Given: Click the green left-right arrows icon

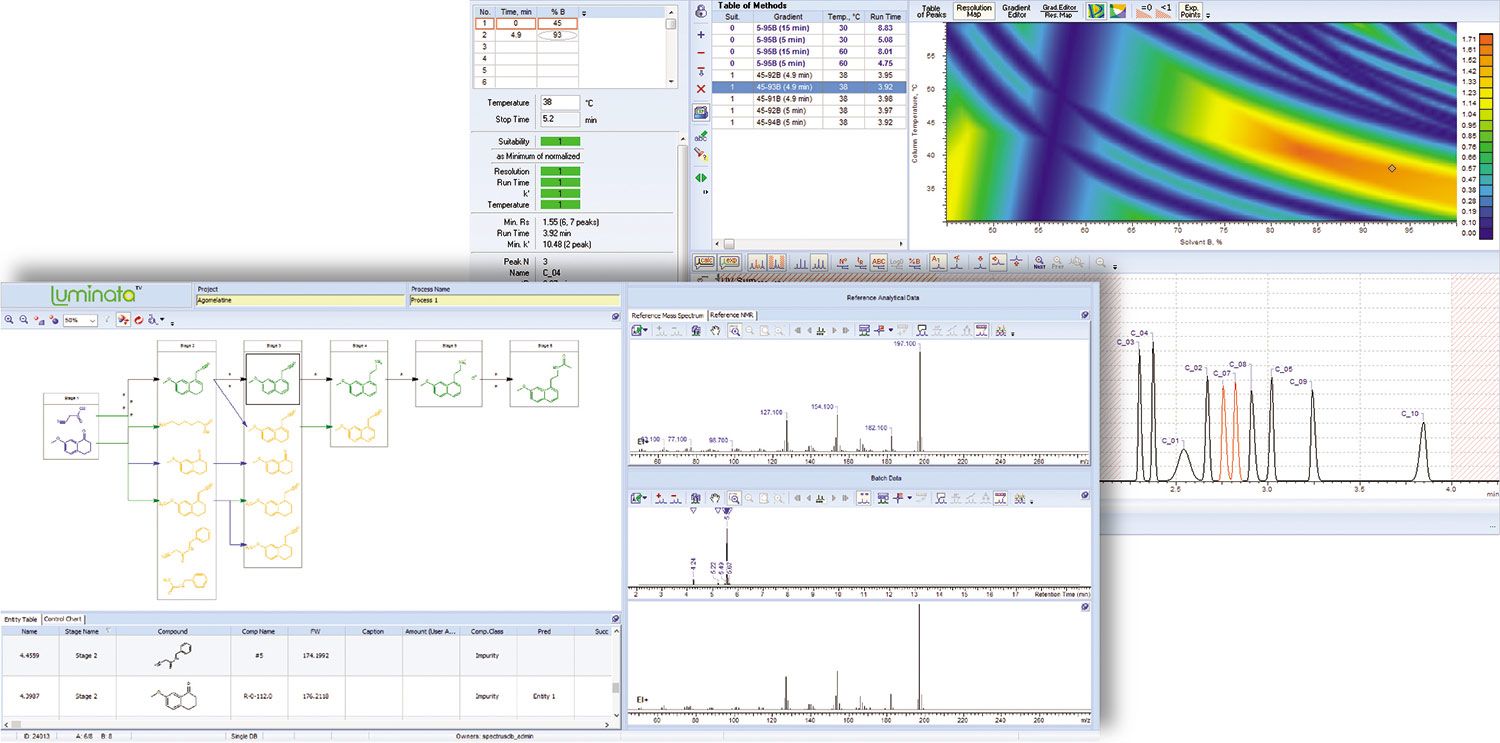Looking at the screenshot, I should tap(700, 178).
